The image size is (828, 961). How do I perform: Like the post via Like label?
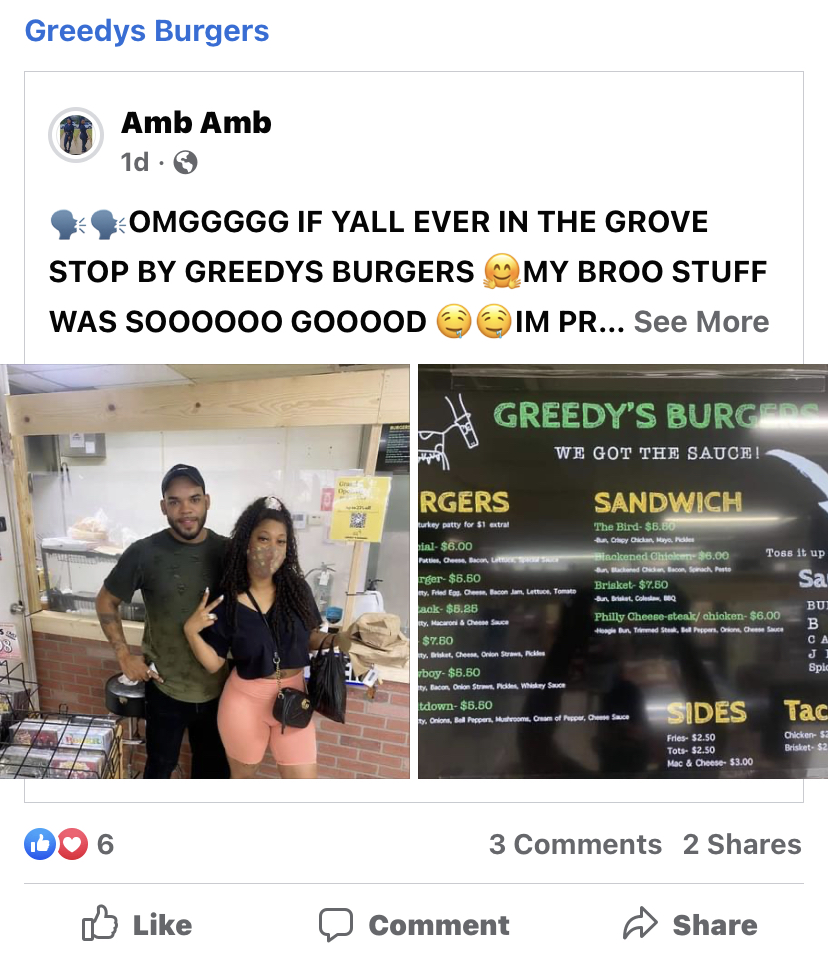[x=162, y=925]
